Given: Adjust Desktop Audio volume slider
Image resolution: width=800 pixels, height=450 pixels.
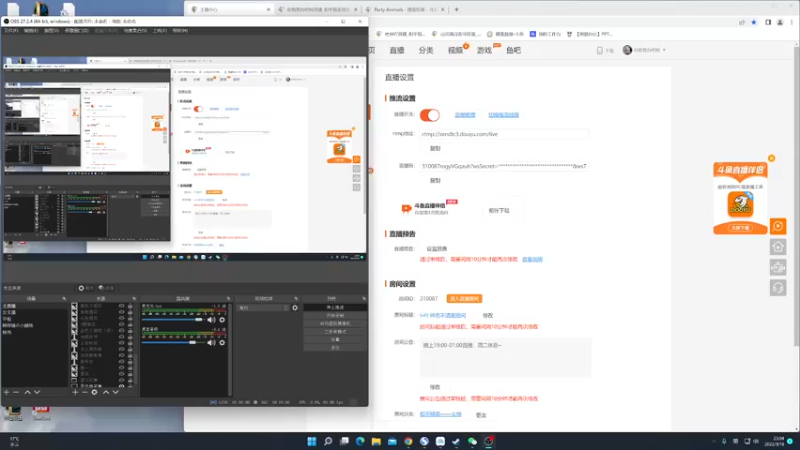Looking at the screenshot, I should (x=172, y=343).
